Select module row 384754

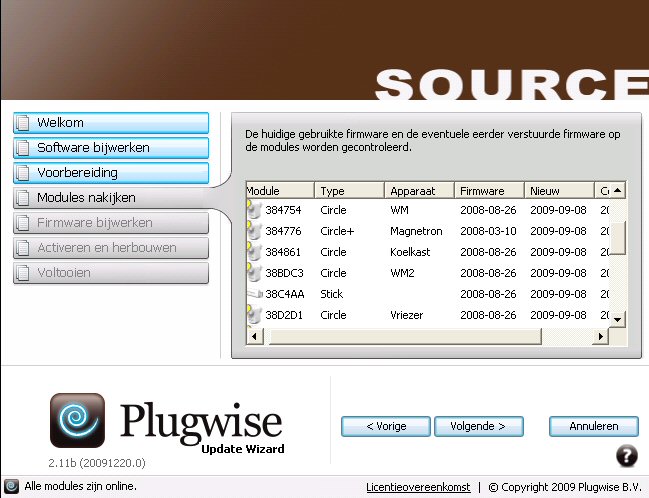[x=428, y=210]
